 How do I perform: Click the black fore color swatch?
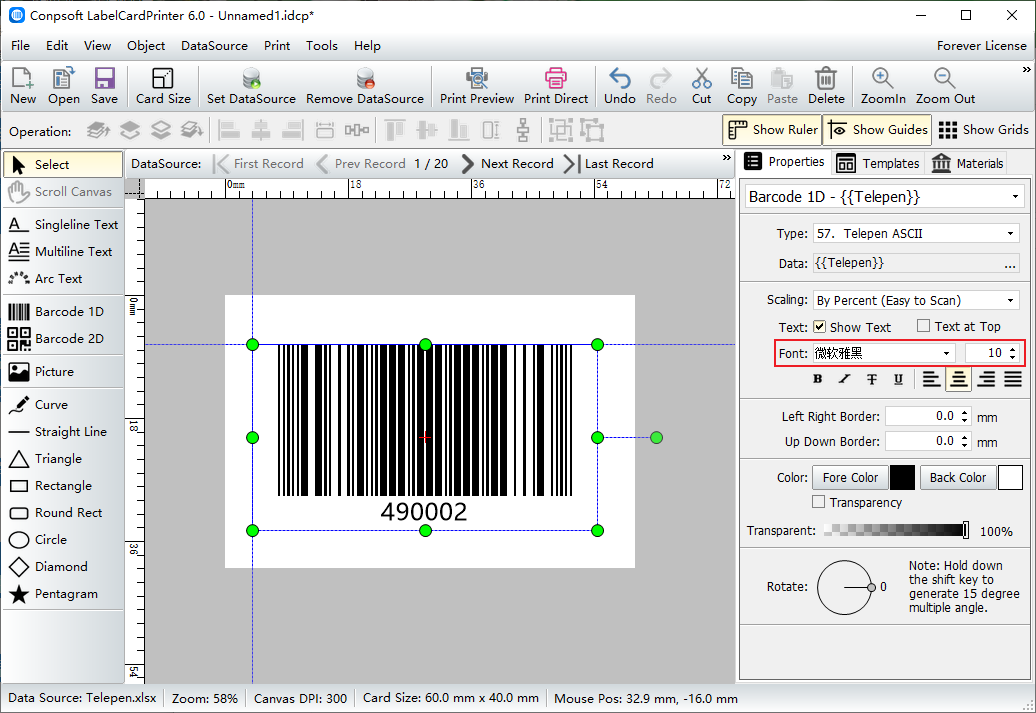click(903, 477)
